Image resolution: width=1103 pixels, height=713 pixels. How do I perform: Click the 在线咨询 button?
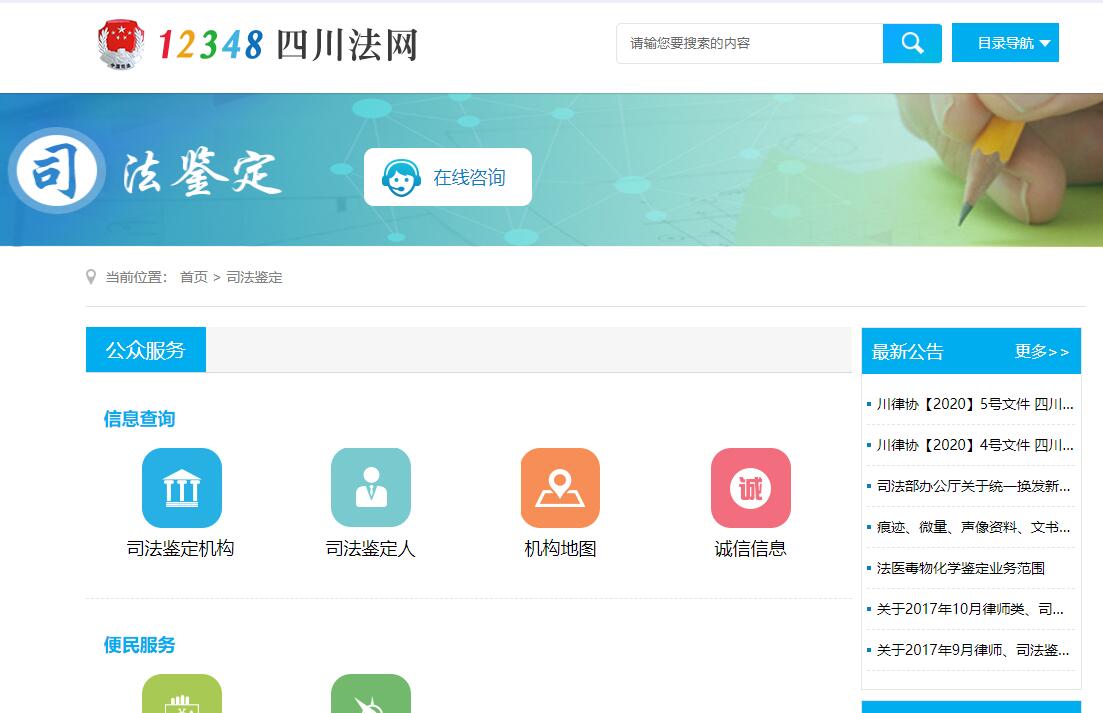click(447, 177)
